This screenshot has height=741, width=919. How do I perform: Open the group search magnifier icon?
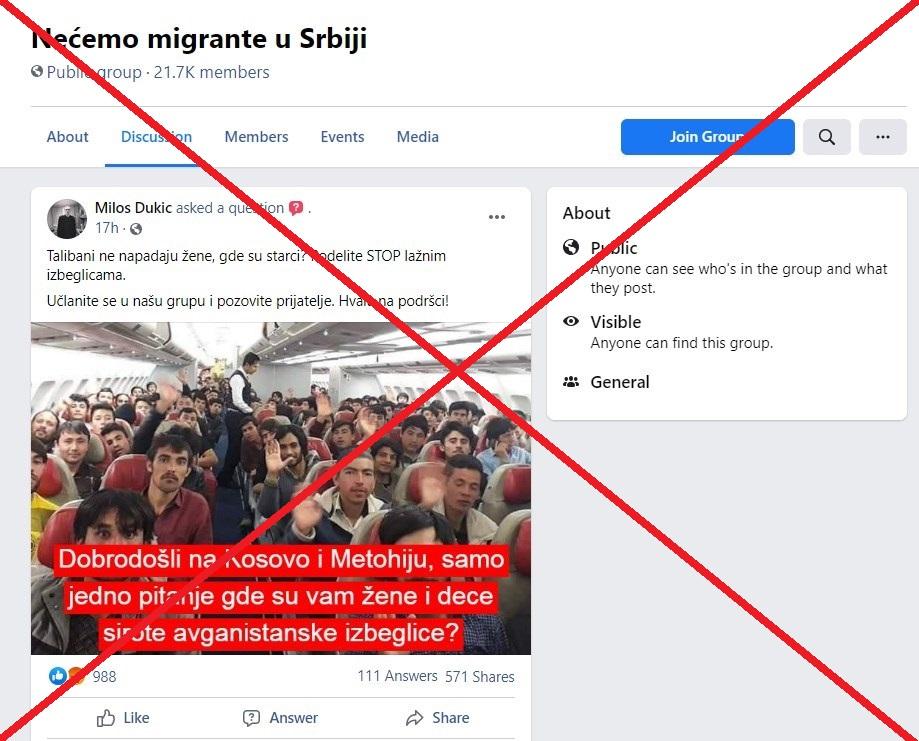[x=826, y=137]
